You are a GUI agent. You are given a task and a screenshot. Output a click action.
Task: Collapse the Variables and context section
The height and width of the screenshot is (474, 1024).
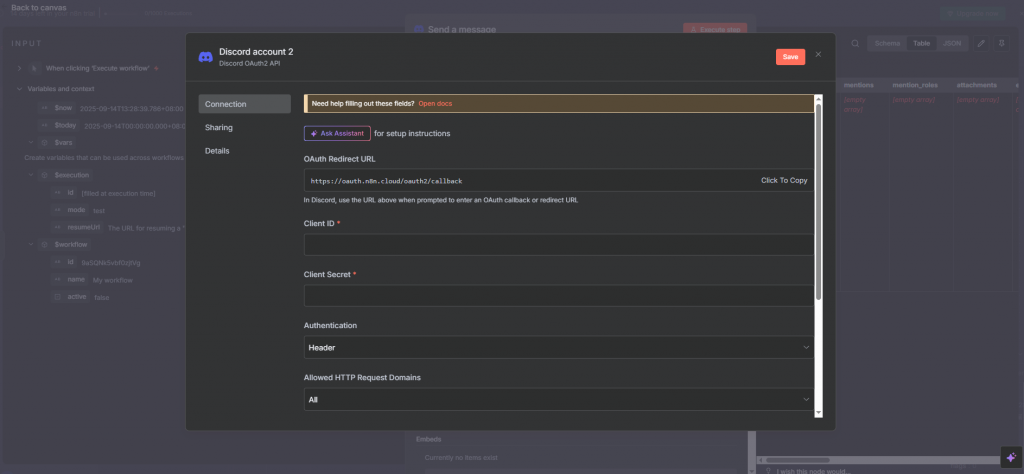click(x=20, y=89)
